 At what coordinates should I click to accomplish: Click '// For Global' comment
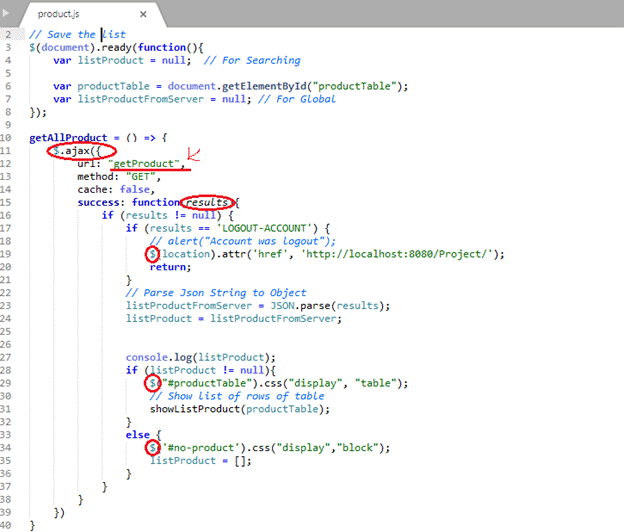297,99
